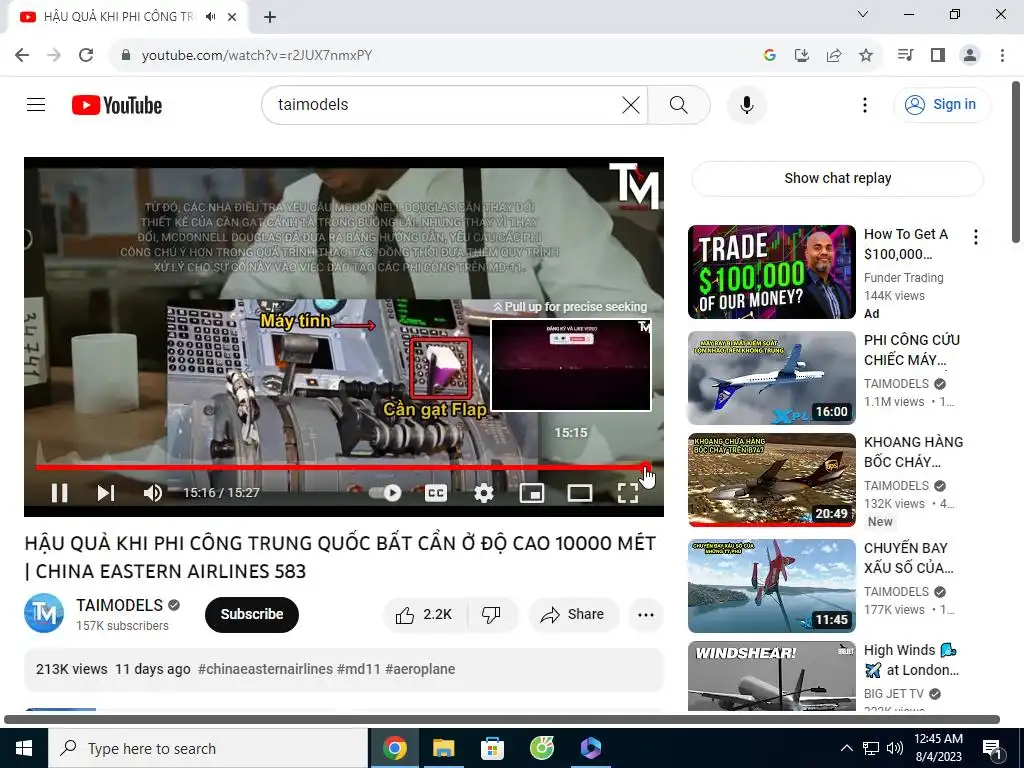Open the tab search chevron
The image size is (1024, 768).
[x=863, y=14]
